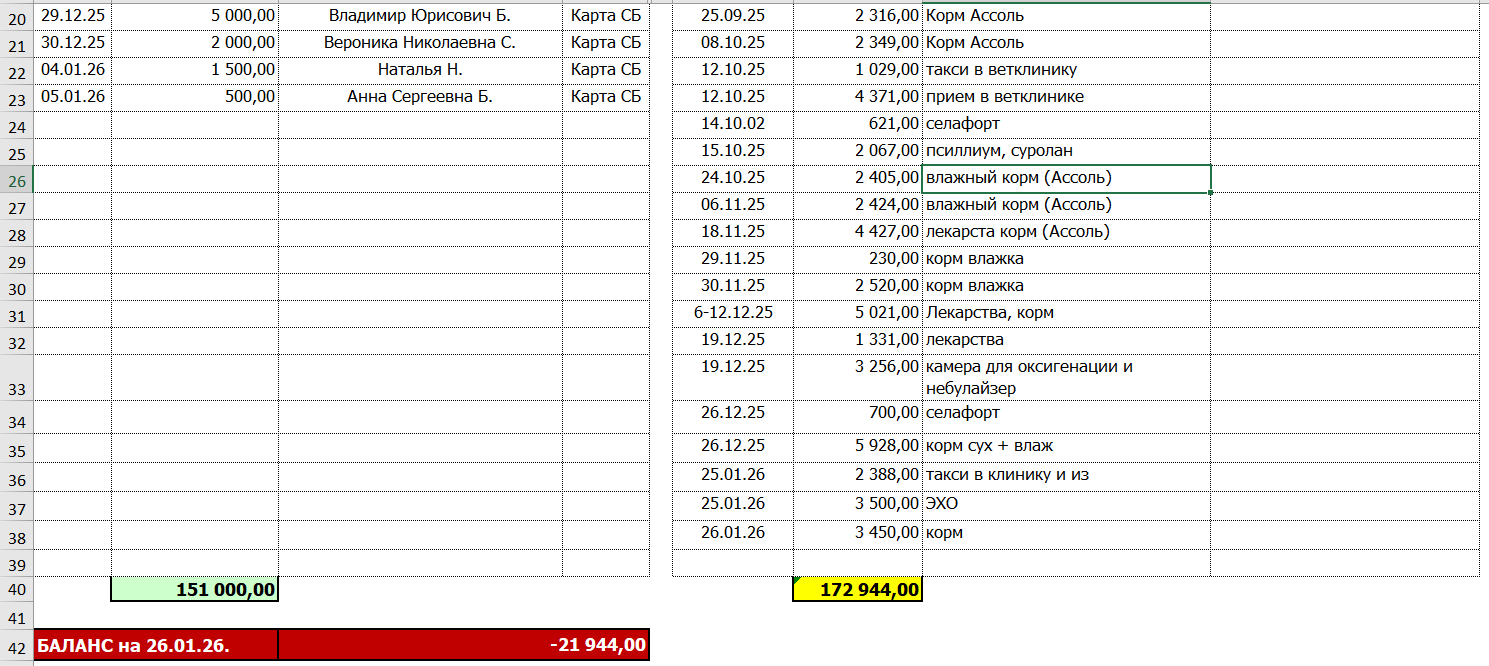This screenshot has width=1489, height=666.
Task: Click the cell containing Наталья Н.
Action: pyautogui.click(x=420, y=70)
